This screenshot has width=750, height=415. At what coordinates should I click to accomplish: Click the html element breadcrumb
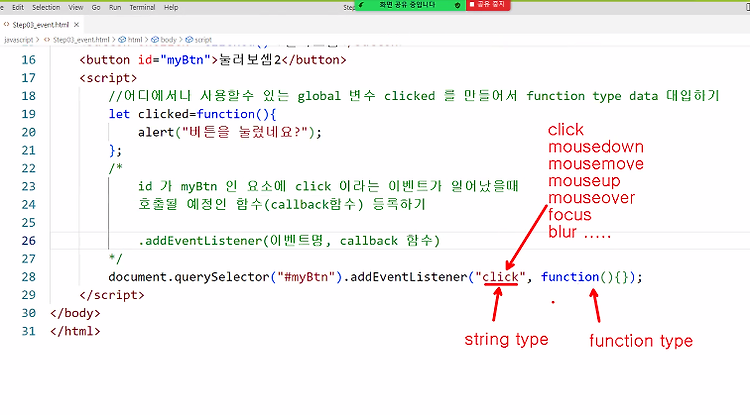pyautogui.click(x=135, y=40)
